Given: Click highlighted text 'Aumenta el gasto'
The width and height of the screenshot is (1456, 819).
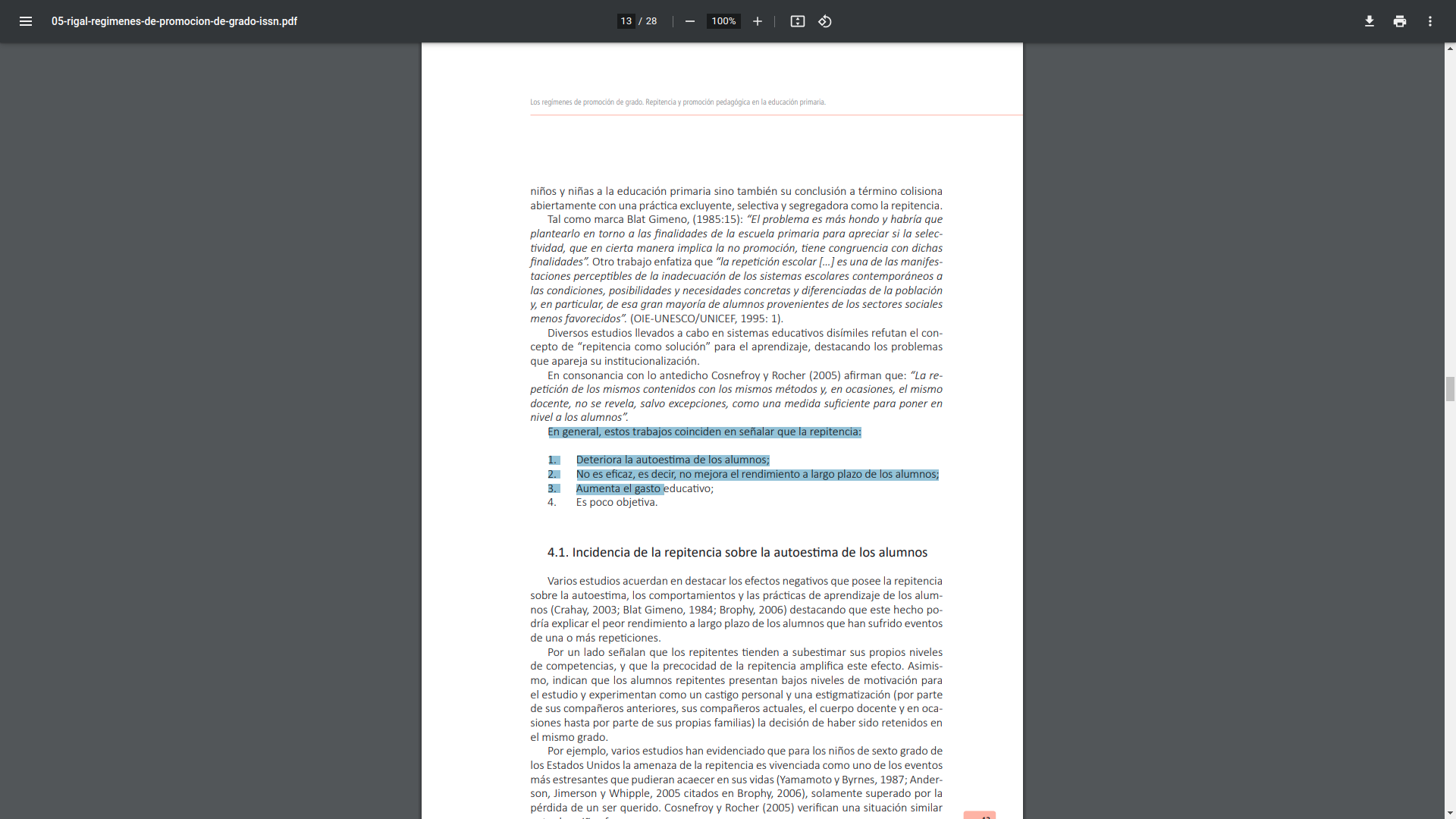Looking at the screenshot, I should pyautogui.click(x=618, y=488).
